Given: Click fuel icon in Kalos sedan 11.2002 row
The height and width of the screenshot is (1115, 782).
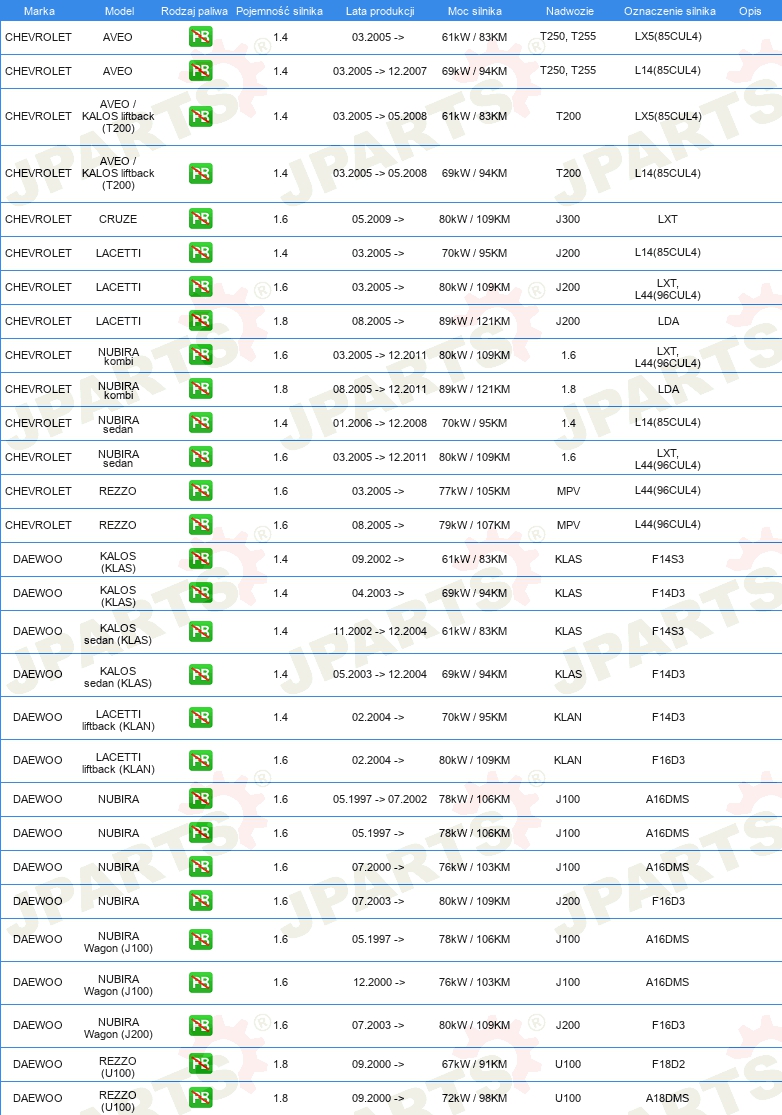Looking at the screenshot, I should pos(200,631).
